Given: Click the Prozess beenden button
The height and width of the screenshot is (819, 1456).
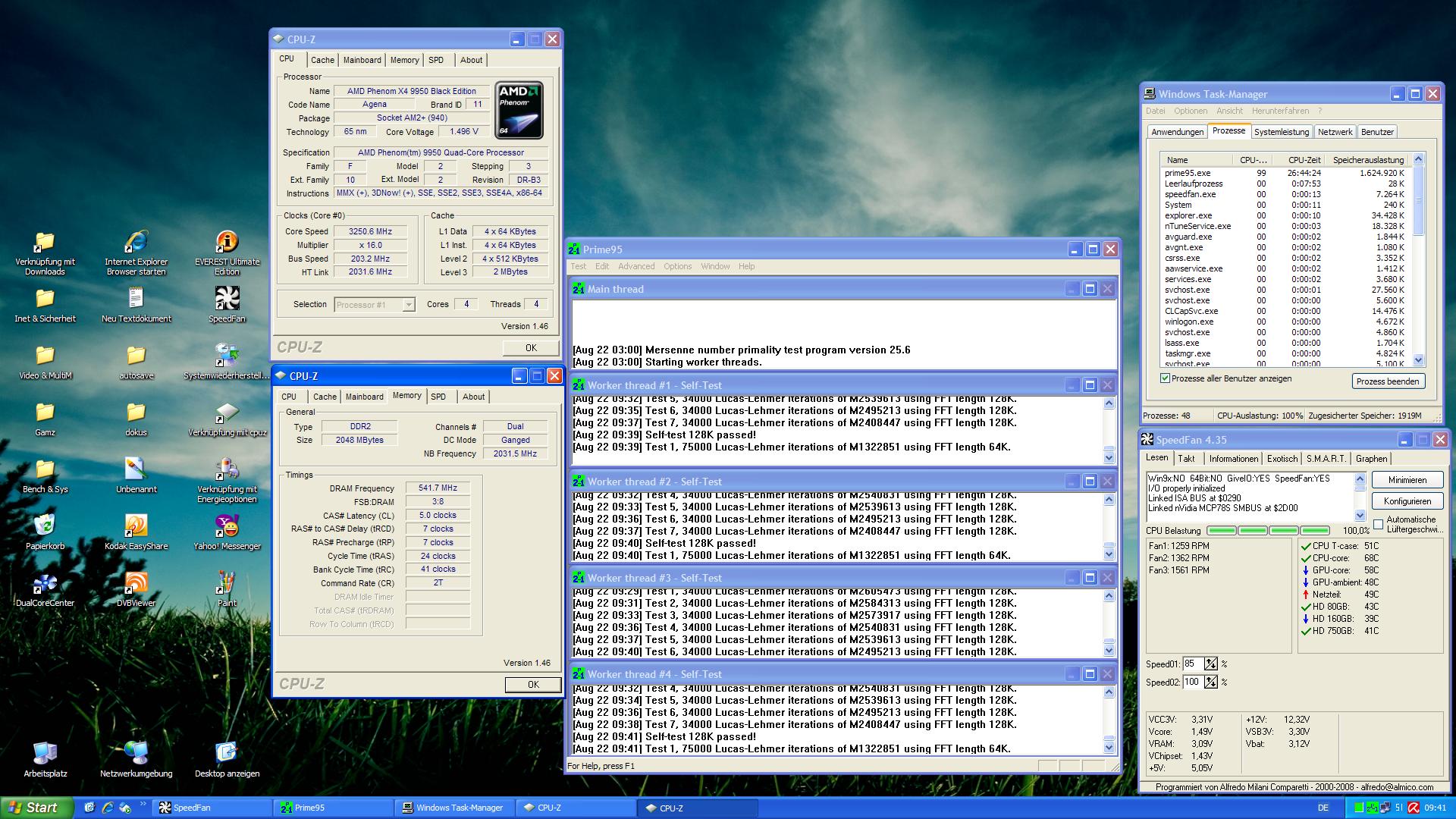Looking at the screenshot, I should point(1387,381).
